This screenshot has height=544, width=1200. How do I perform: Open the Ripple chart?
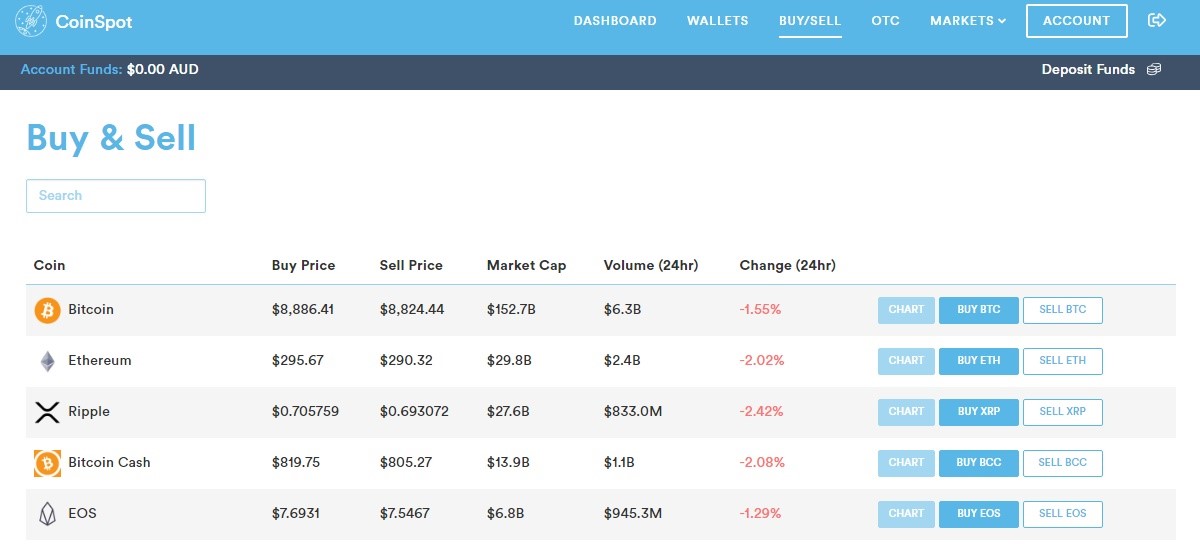(x=906, y=412)
